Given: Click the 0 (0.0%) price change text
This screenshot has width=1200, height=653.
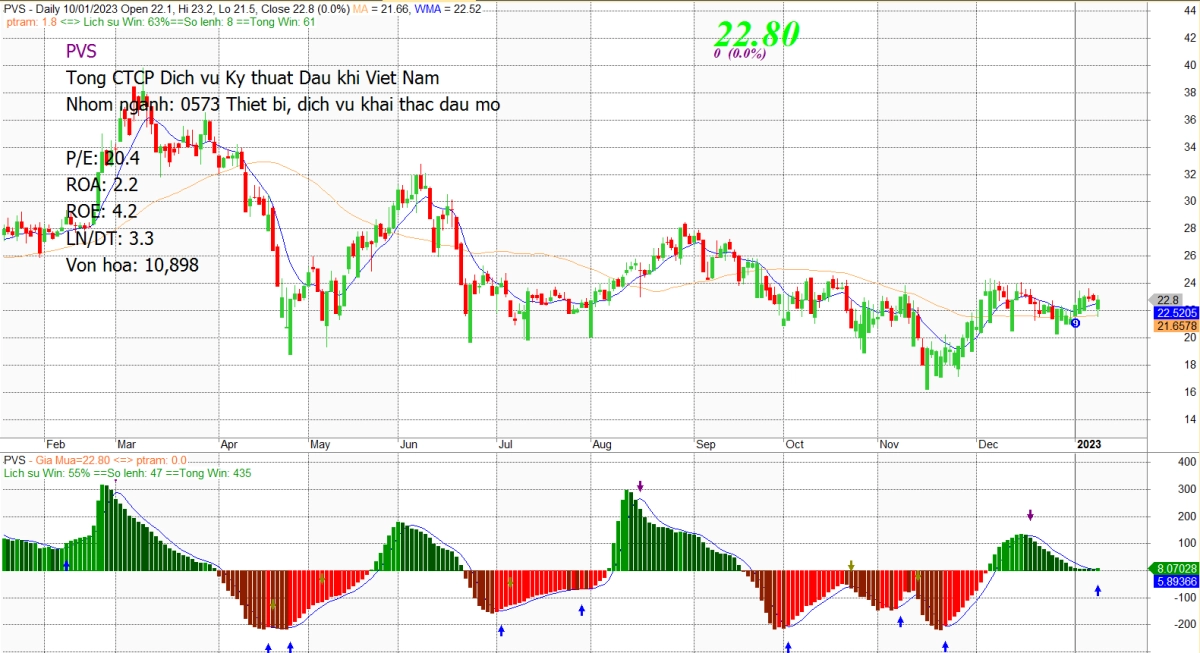Looking at the screenshot, I should tap(739, 54).
